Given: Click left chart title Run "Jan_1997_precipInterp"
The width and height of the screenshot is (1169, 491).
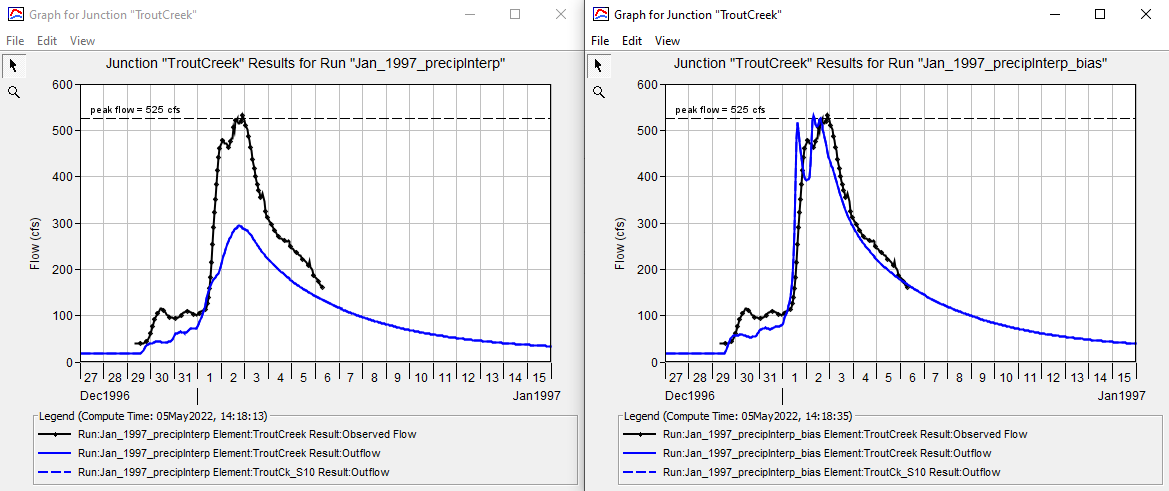Looking at the screenshot, I should coord(305,65).
